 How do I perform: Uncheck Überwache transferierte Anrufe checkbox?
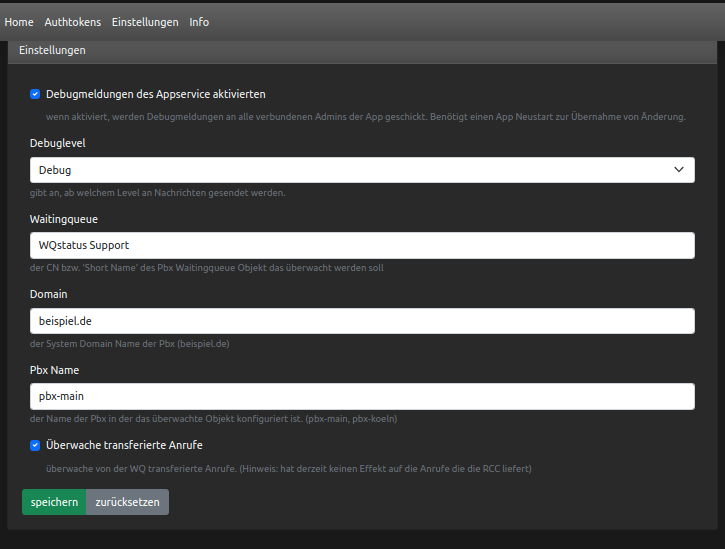pyautogui.click(x=35, y=445)
